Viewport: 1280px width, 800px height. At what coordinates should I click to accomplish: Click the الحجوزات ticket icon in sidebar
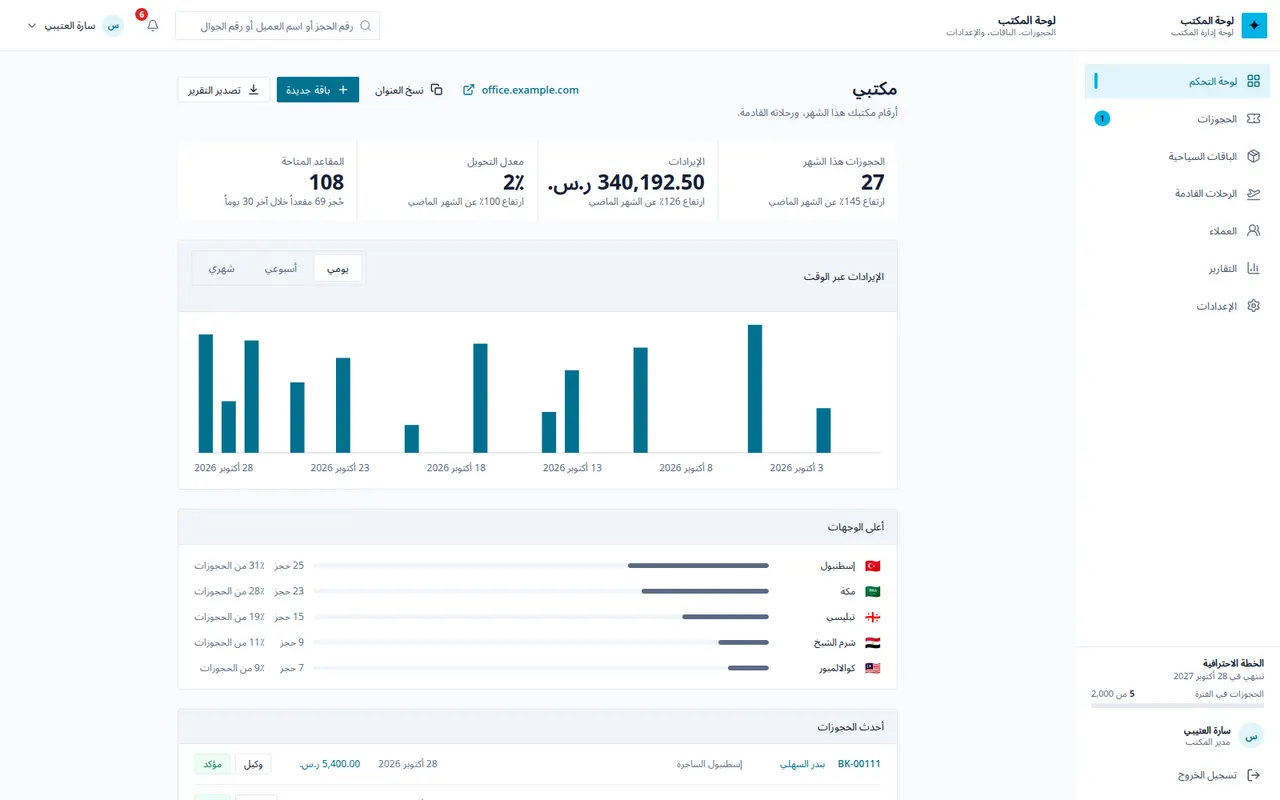point(1253,119)
